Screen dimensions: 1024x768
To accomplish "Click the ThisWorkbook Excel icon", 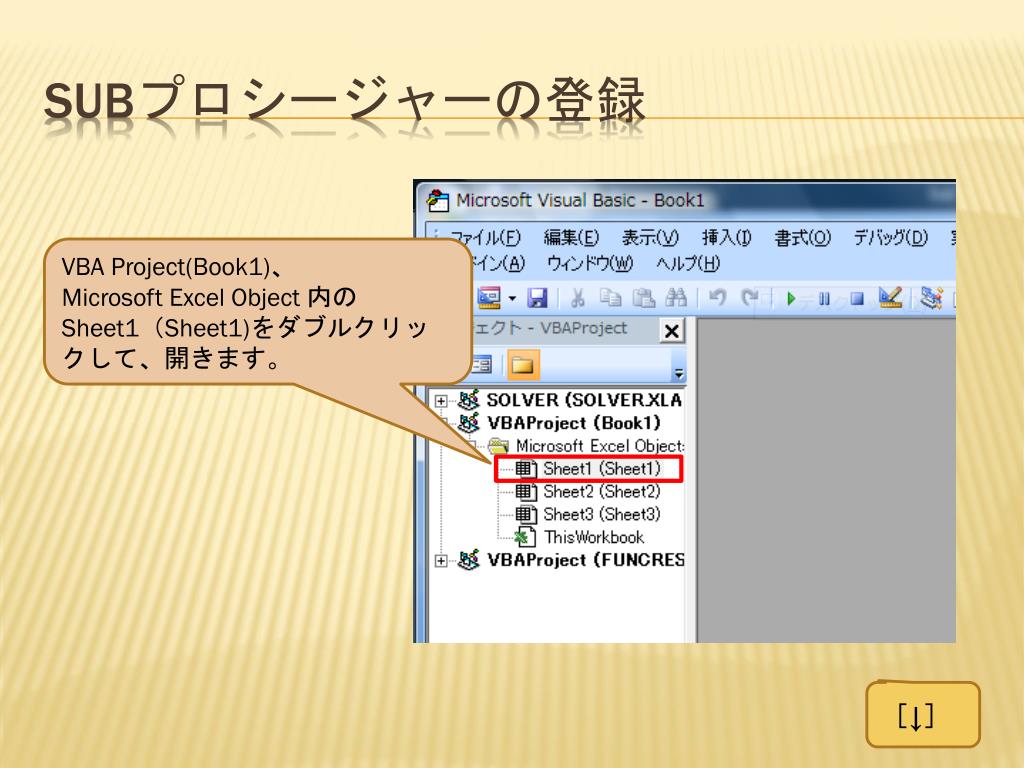I will (526, 537).
